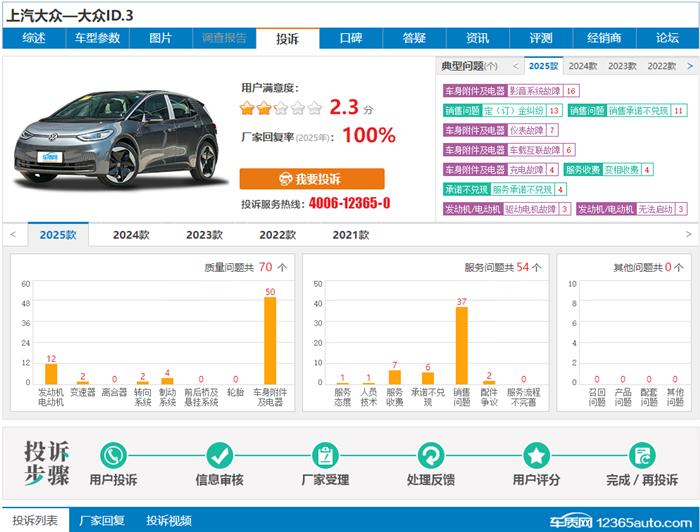Screen dimensions: 700x532
Task: Click the 用户评分 star step icon
Action: click(x=536, y=456)
